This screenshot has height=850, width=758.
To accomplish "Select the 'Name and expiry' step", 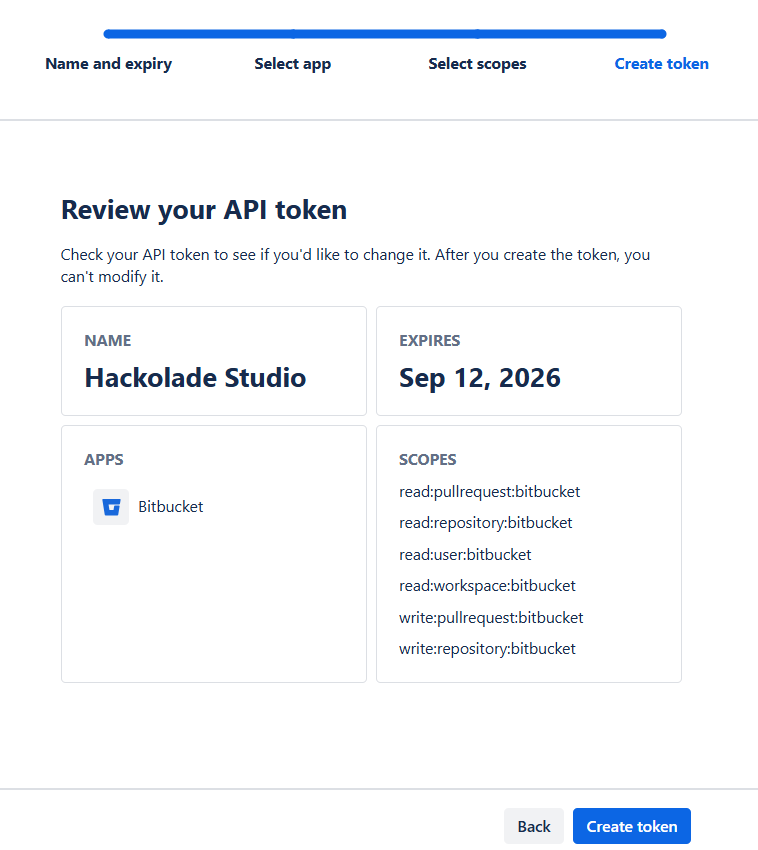I will (x=108, y=64).
